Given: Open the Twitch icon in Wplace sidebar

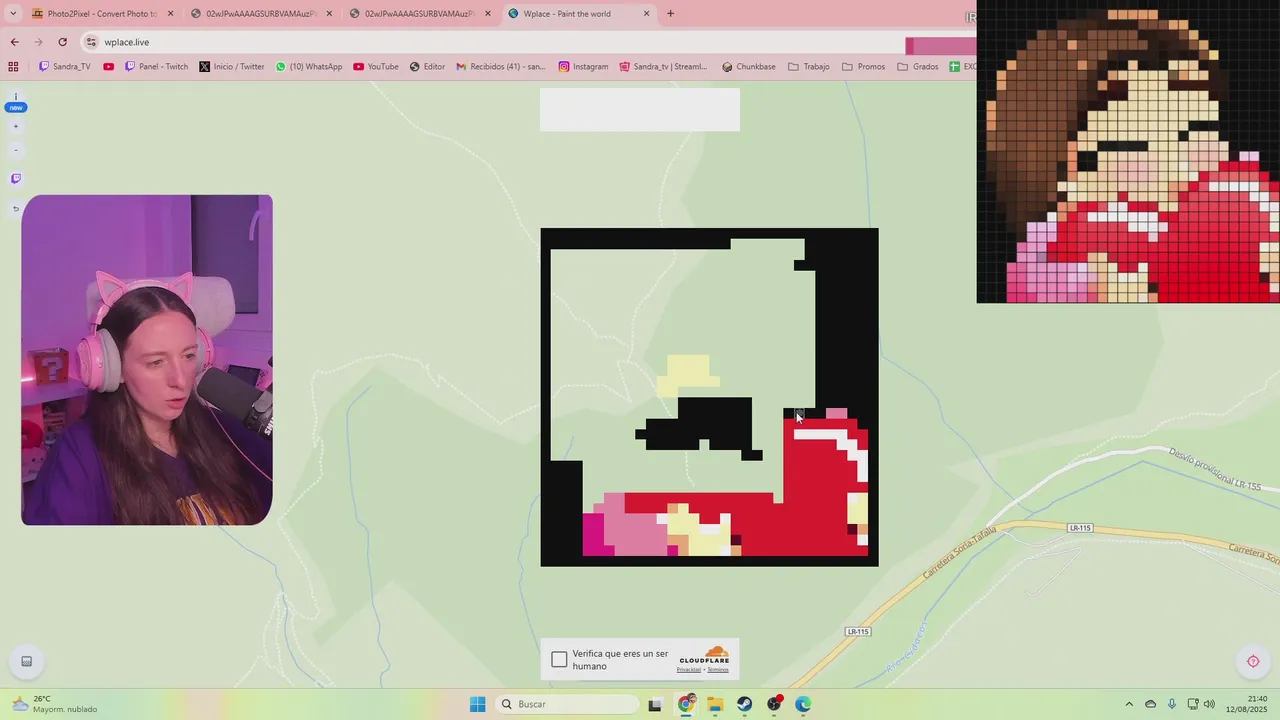Looking at the screenshot, I should point(15,179).
